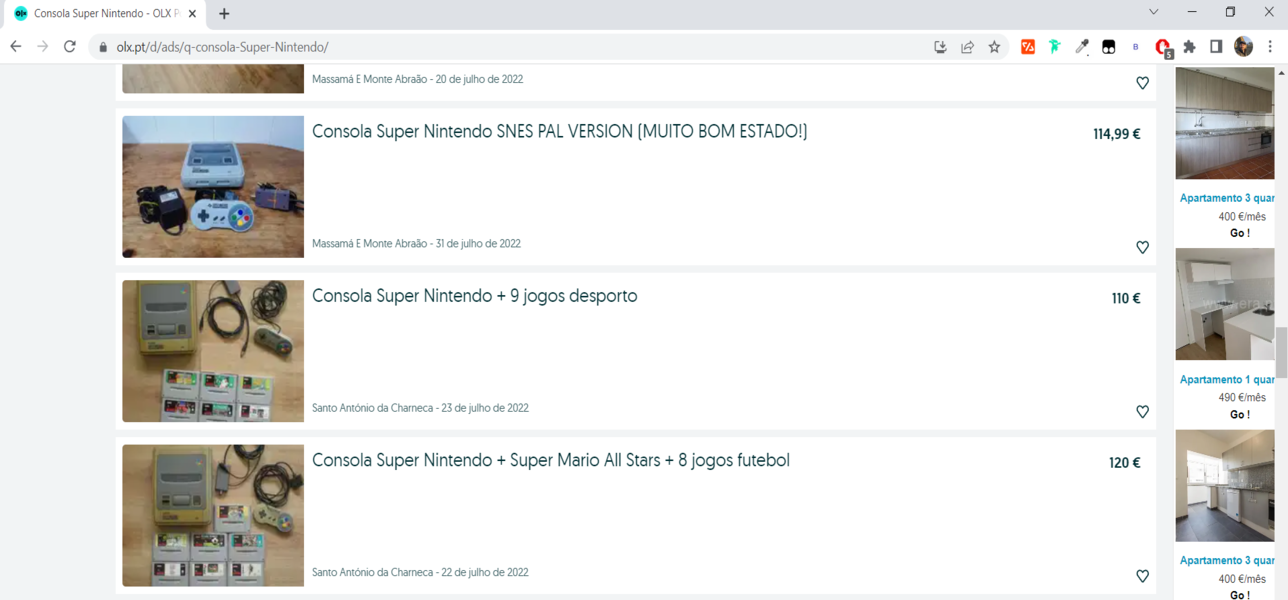This screenshot has width=1288, height=600.
Task: Open the orange extension icon in toolbar
Action: (x=1028, y=47)
